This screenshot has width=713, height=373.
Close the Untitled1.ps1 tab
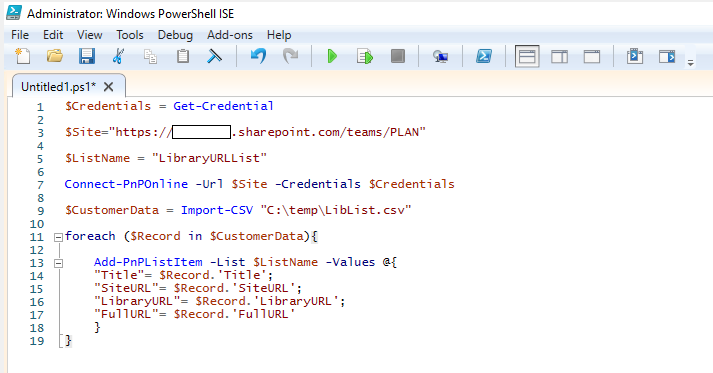click(108, 86)
